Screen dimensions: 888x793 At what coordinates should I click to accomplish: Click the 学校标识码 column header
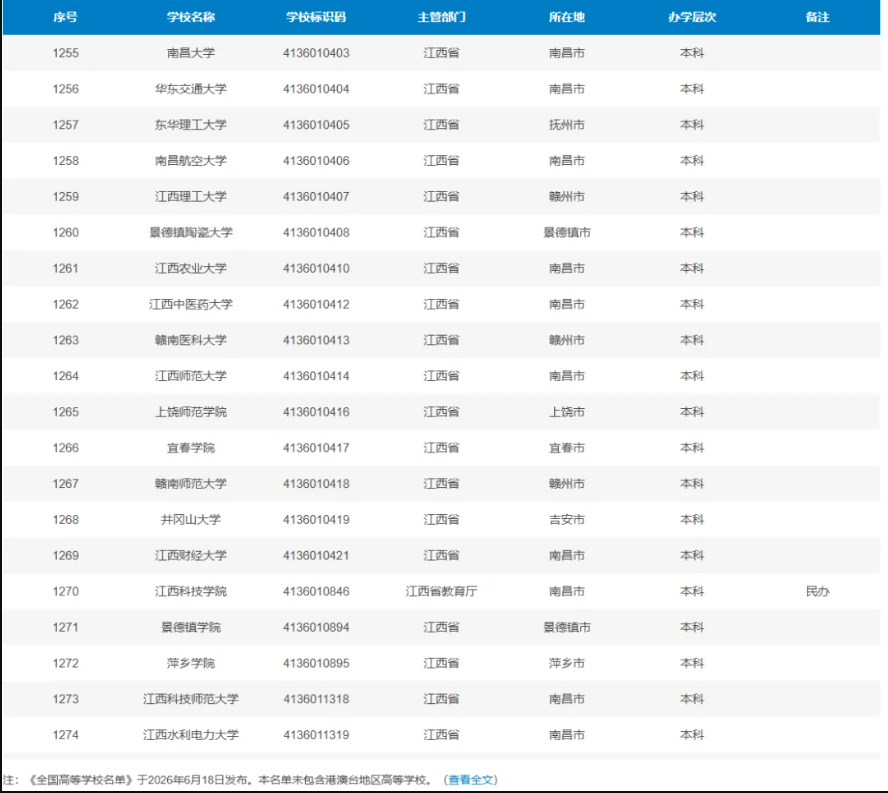pos(316,17)
